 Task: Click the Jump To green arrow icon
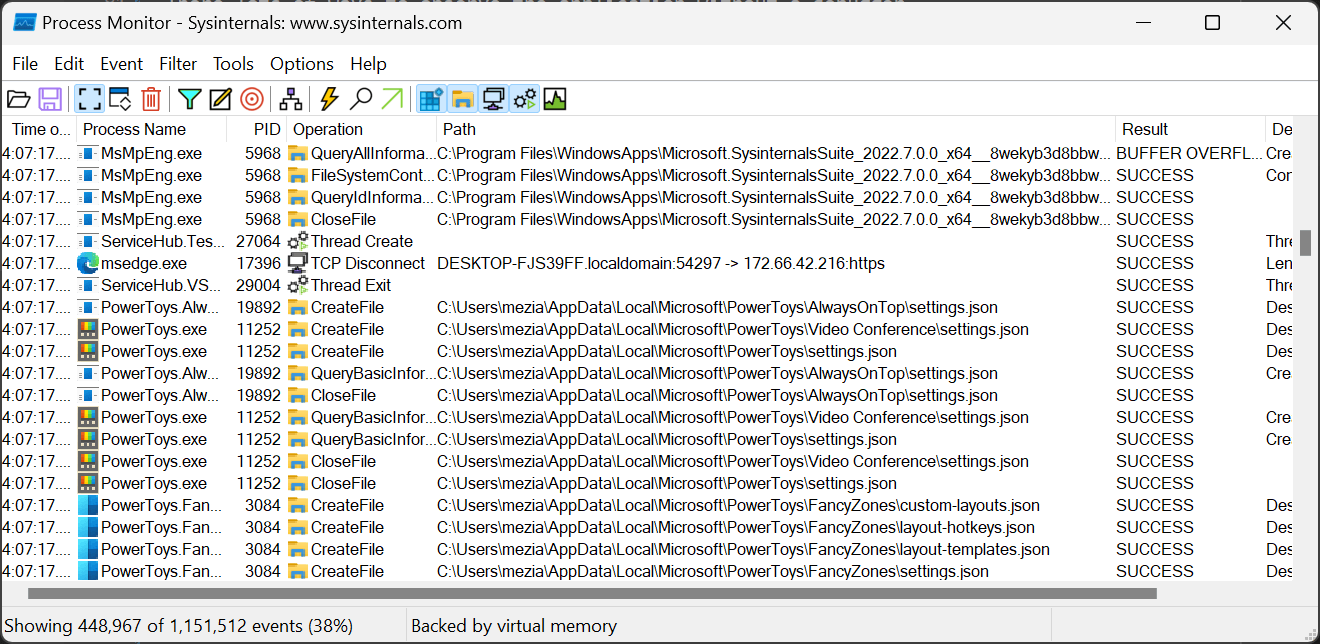392,99
